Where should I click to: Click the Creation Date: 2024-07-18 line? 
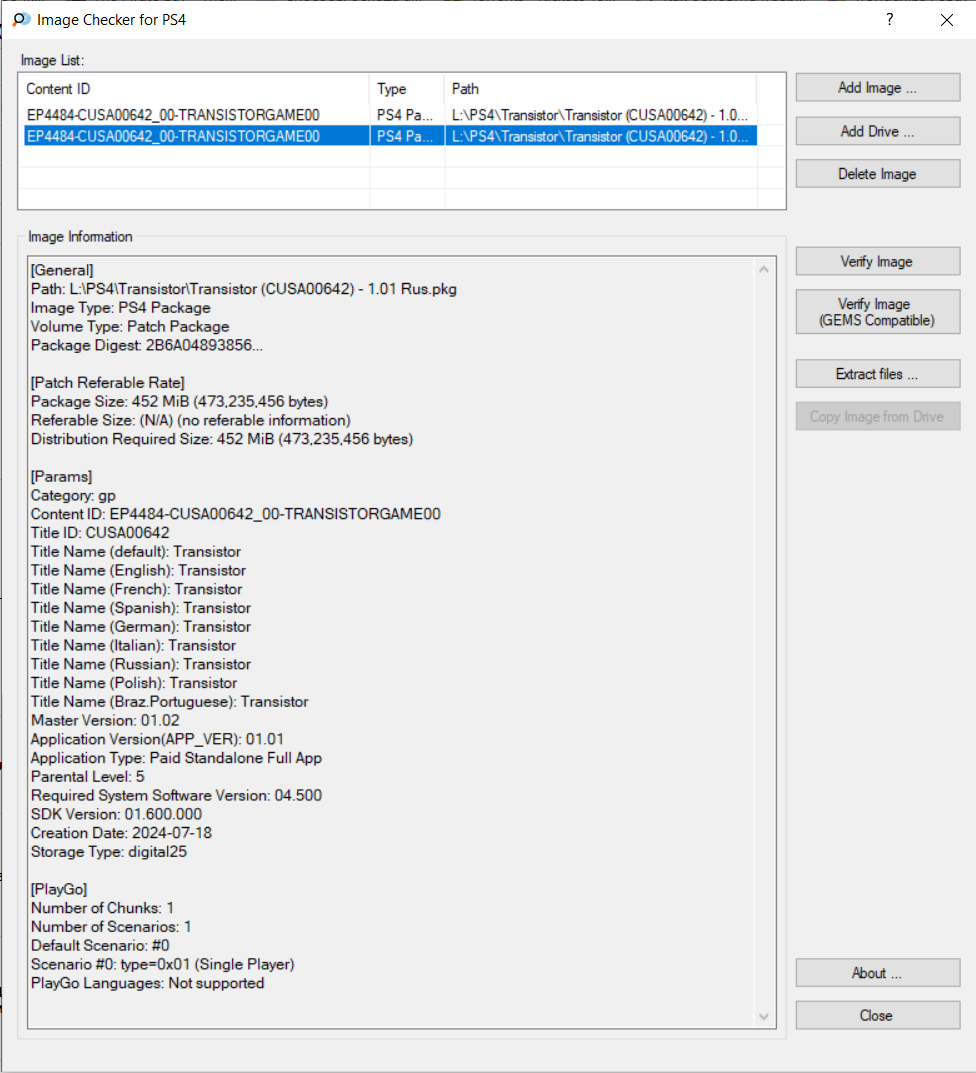[122, 833]
